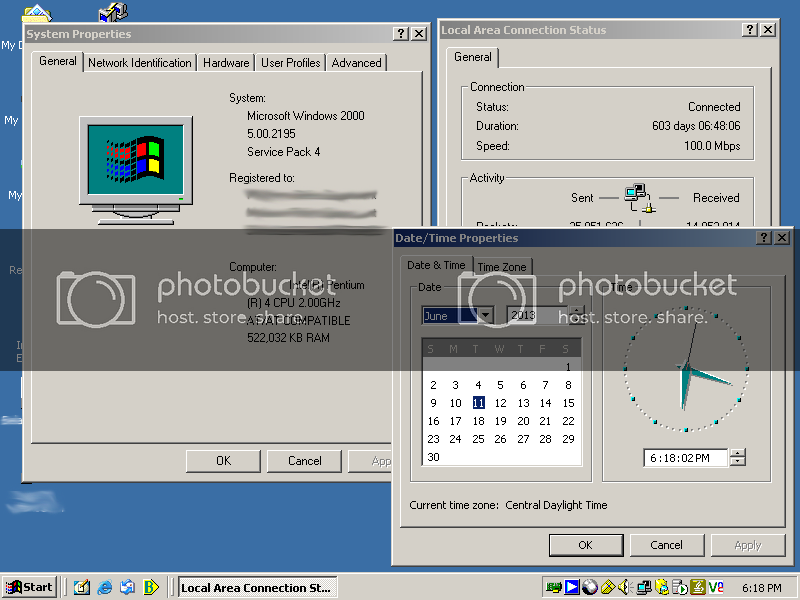Select calendar day 1

(568, 367)
